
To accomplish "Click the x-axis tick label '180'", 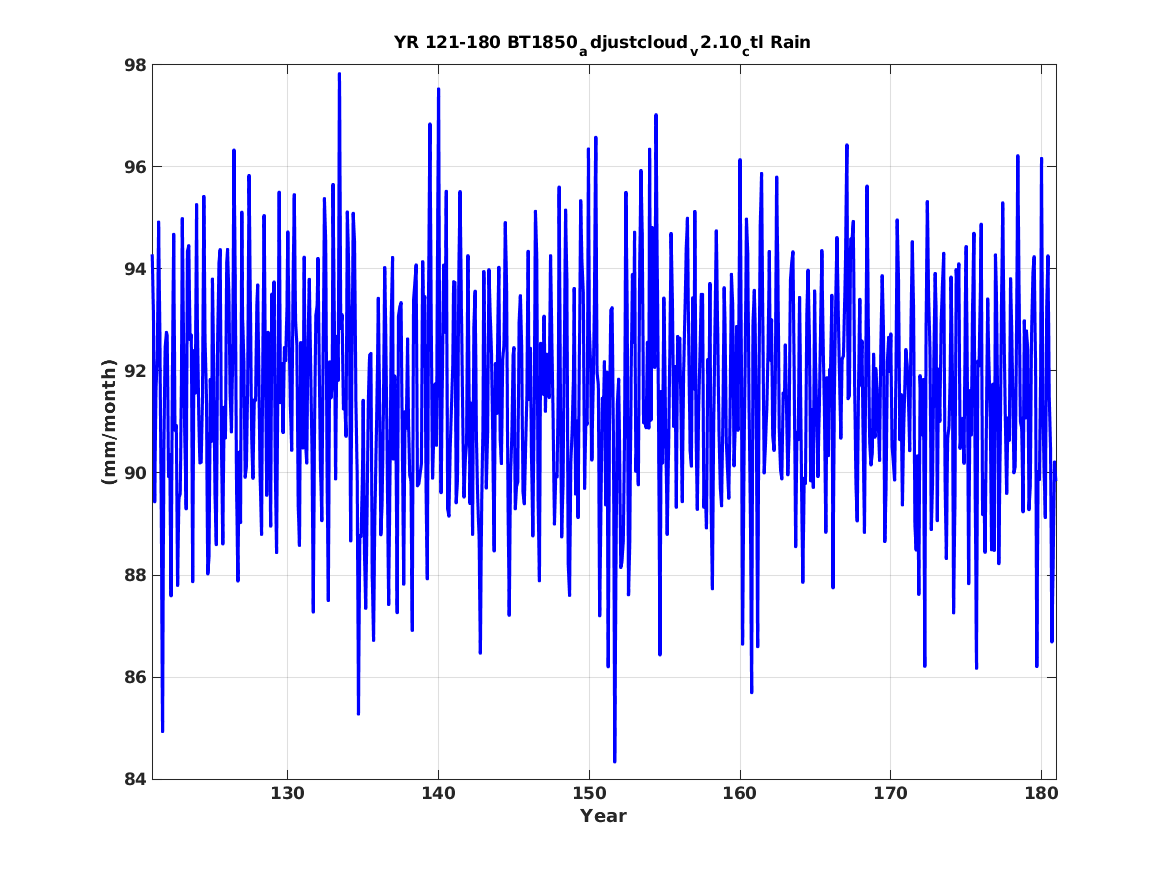I will point(1041,794).
